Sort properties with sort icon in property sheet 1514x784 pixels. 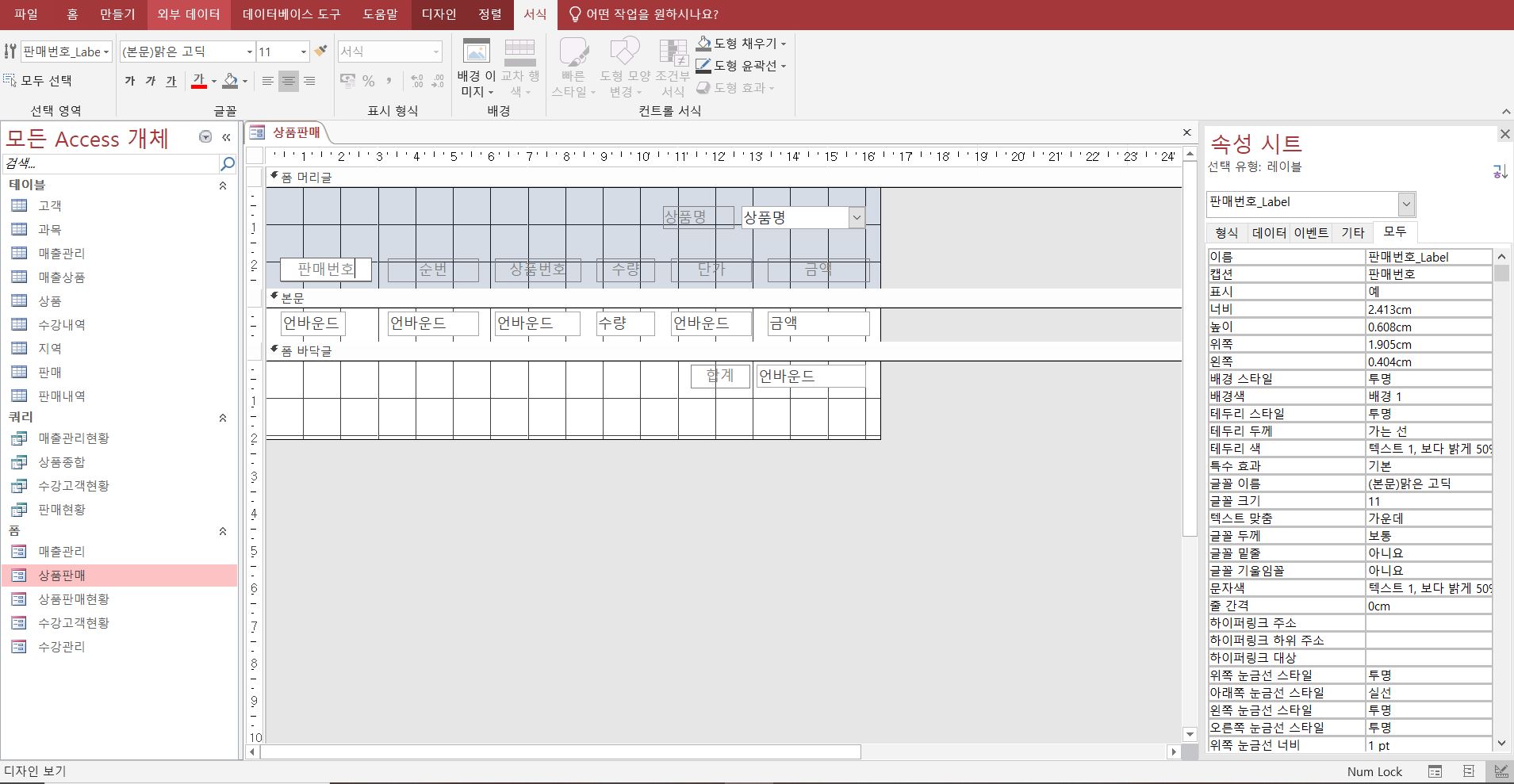(x=1500, y=170)
